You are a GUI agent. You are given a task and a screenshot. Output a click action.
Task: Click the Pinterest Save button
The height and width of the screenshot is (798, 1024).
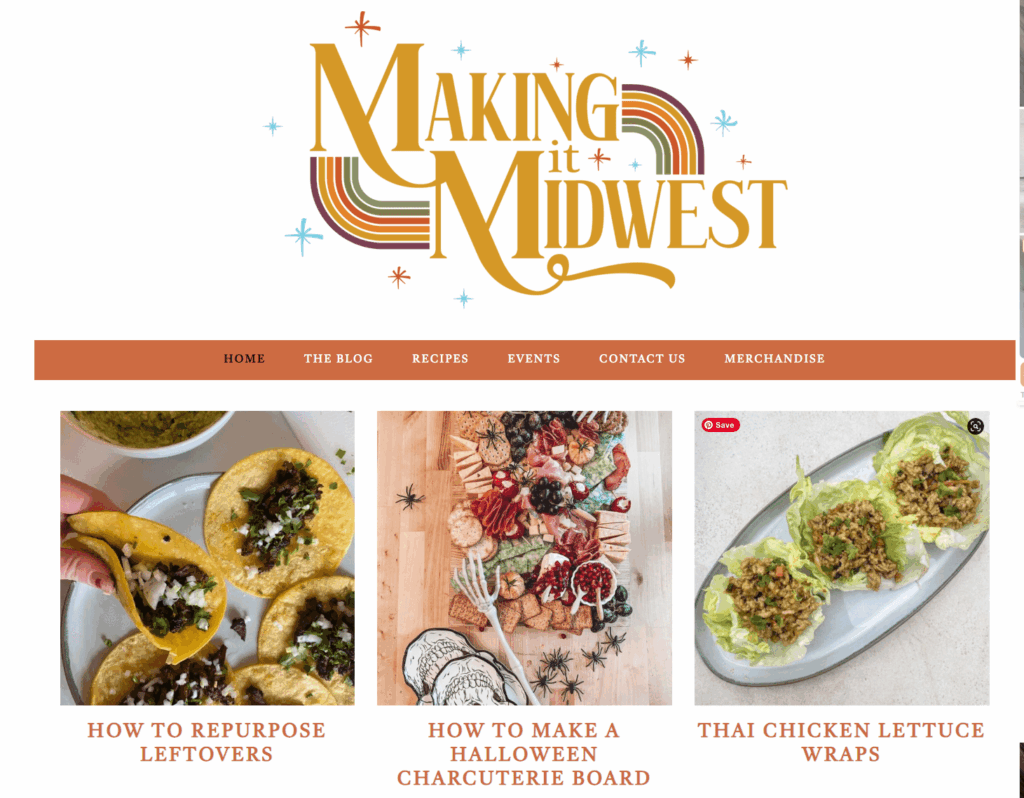pyautogui.click(x=720, y=425)
